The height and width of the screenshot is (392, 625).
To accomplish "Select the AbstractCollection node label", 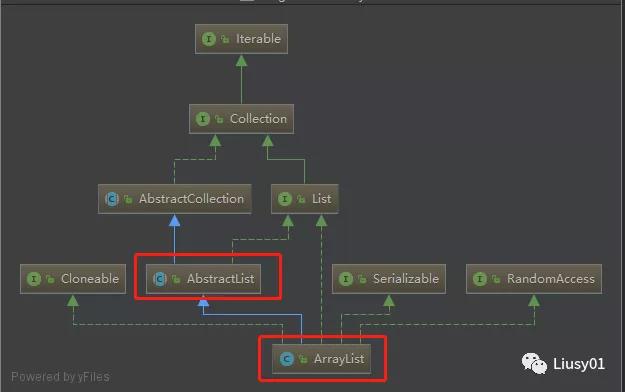I will pos(191,199).
